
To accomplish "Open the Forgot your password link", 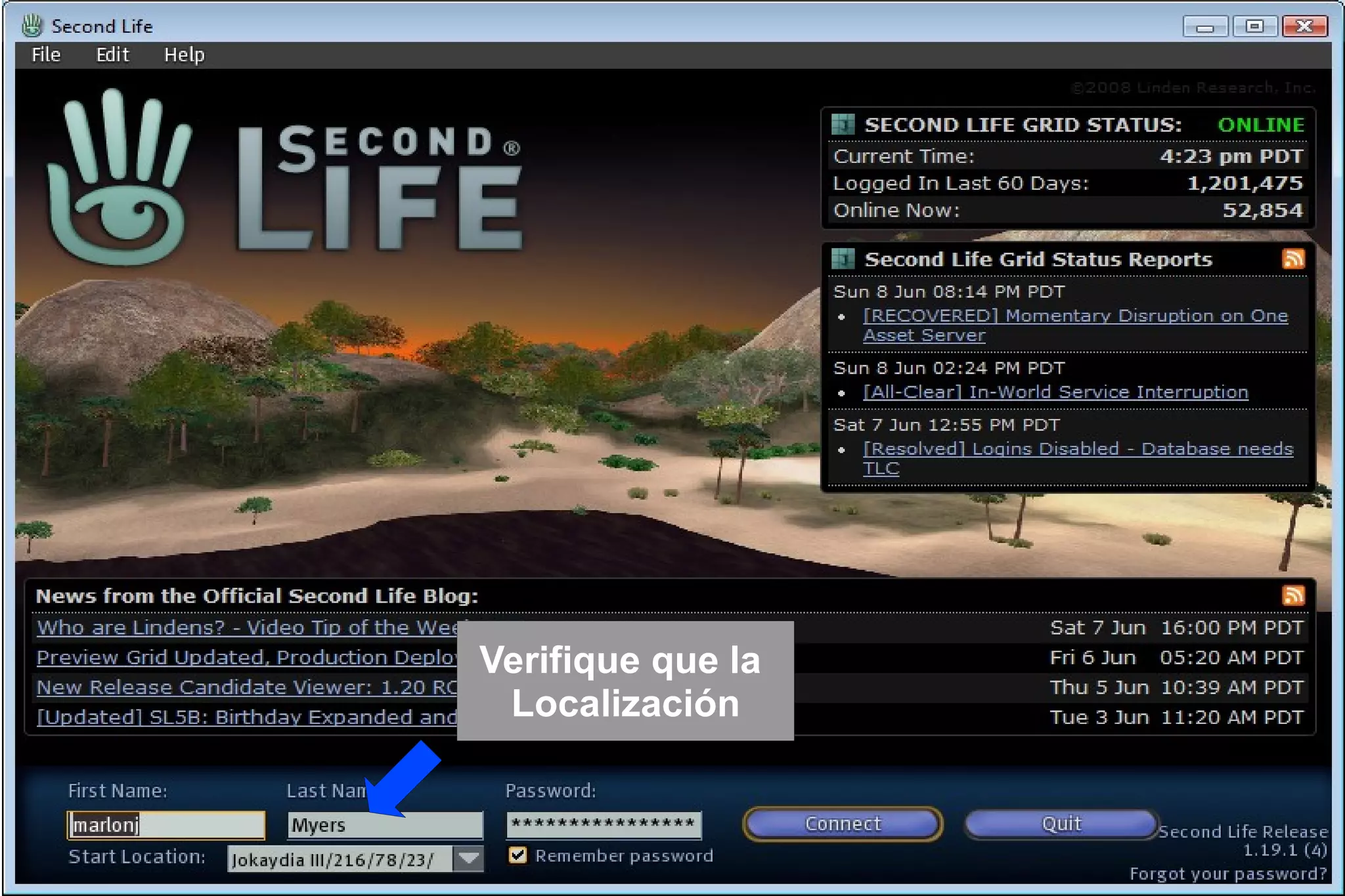I will coord(1228,874).
